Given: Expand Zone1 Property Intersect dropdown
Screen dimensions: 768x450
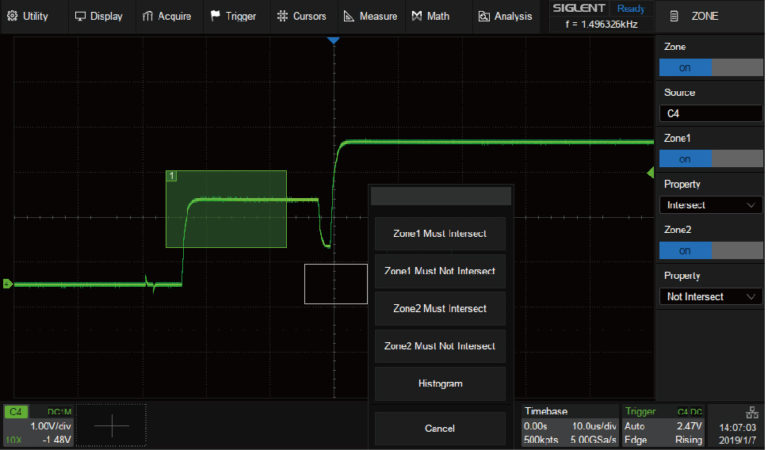Looking at the screenshot, I should coord(710,205).
